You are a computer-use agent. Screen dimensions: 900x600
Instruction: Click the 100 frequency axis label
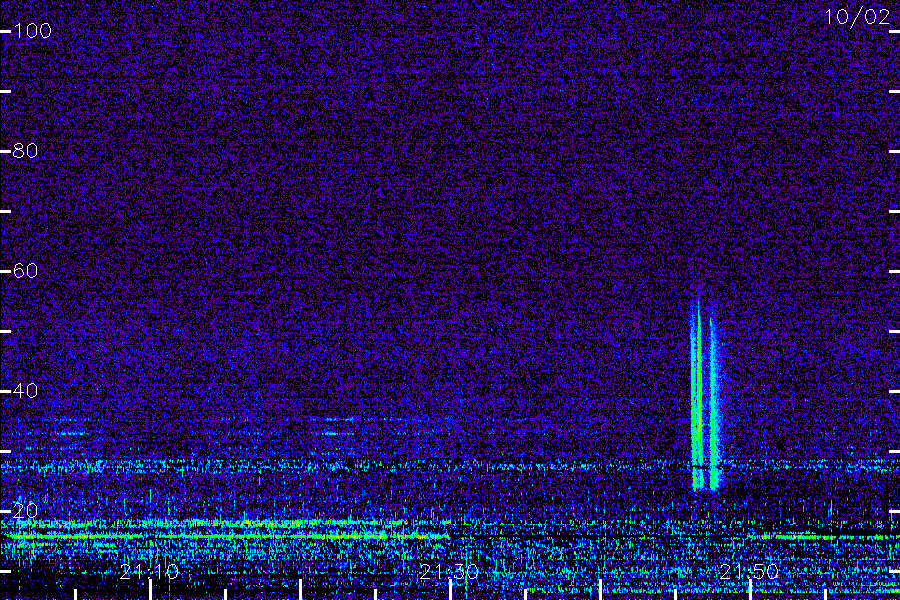point(32,30)
